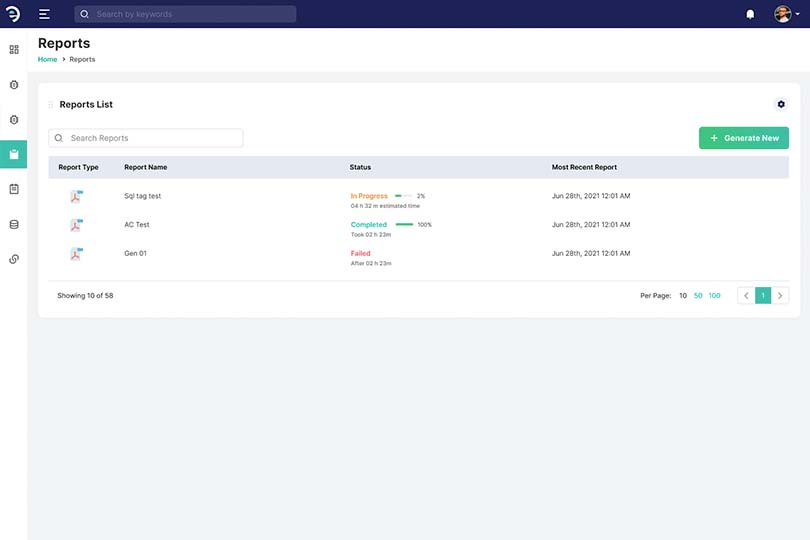Click the active clipboard Reports sidebar icon
The height and width of the screenshot is (540, 810).
pos(14,154)
